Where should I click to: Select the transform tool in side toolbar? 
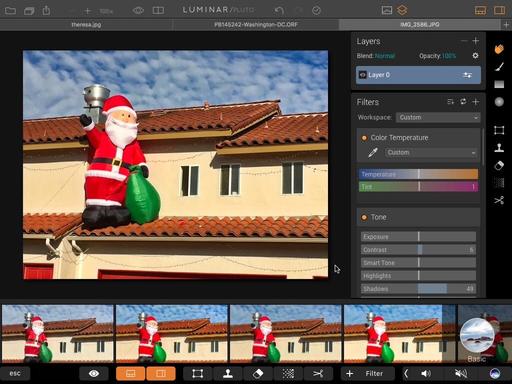[499, 130]
